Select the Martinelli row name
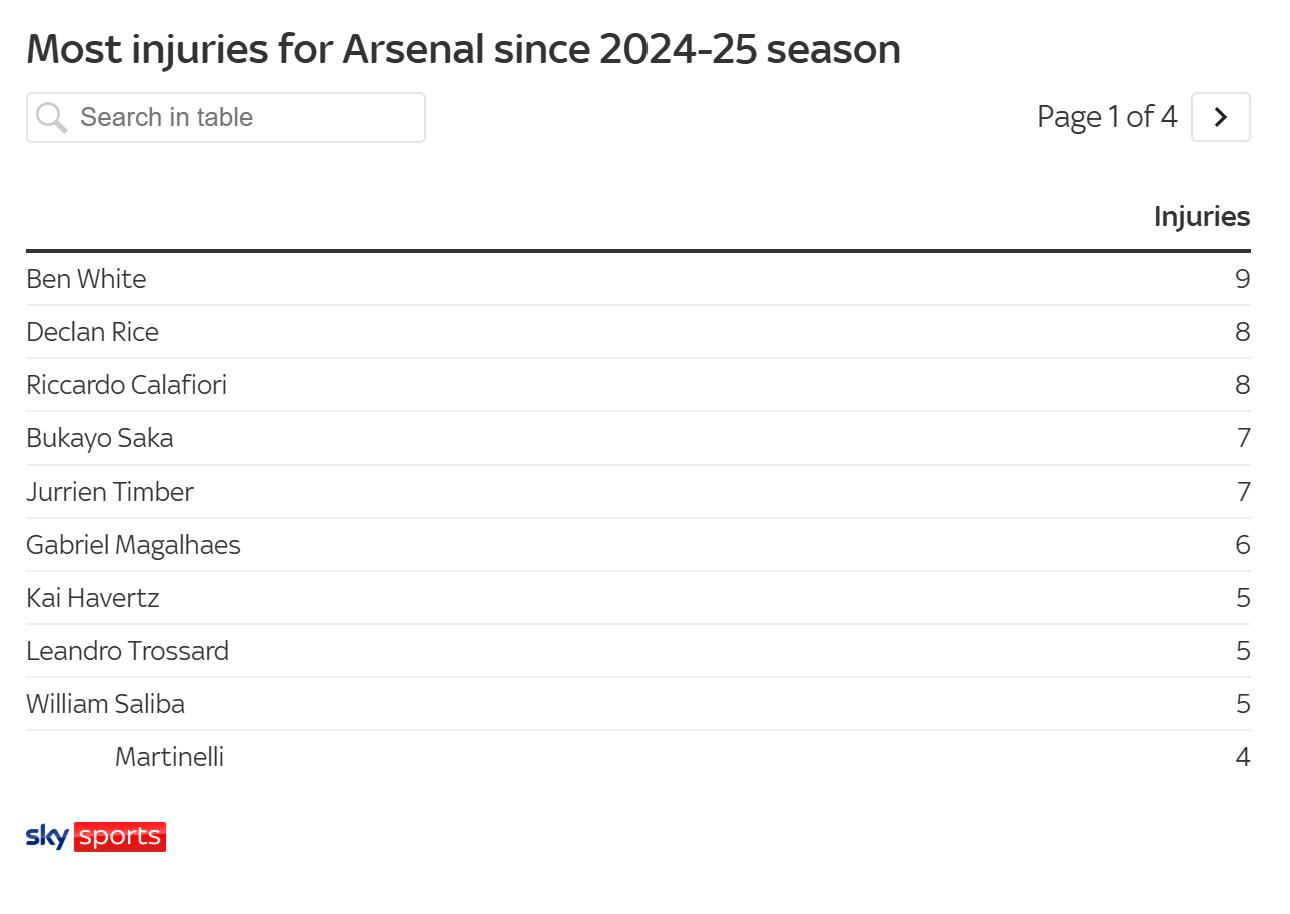This screenshot has width=1290, height=914. coord(169,757)
